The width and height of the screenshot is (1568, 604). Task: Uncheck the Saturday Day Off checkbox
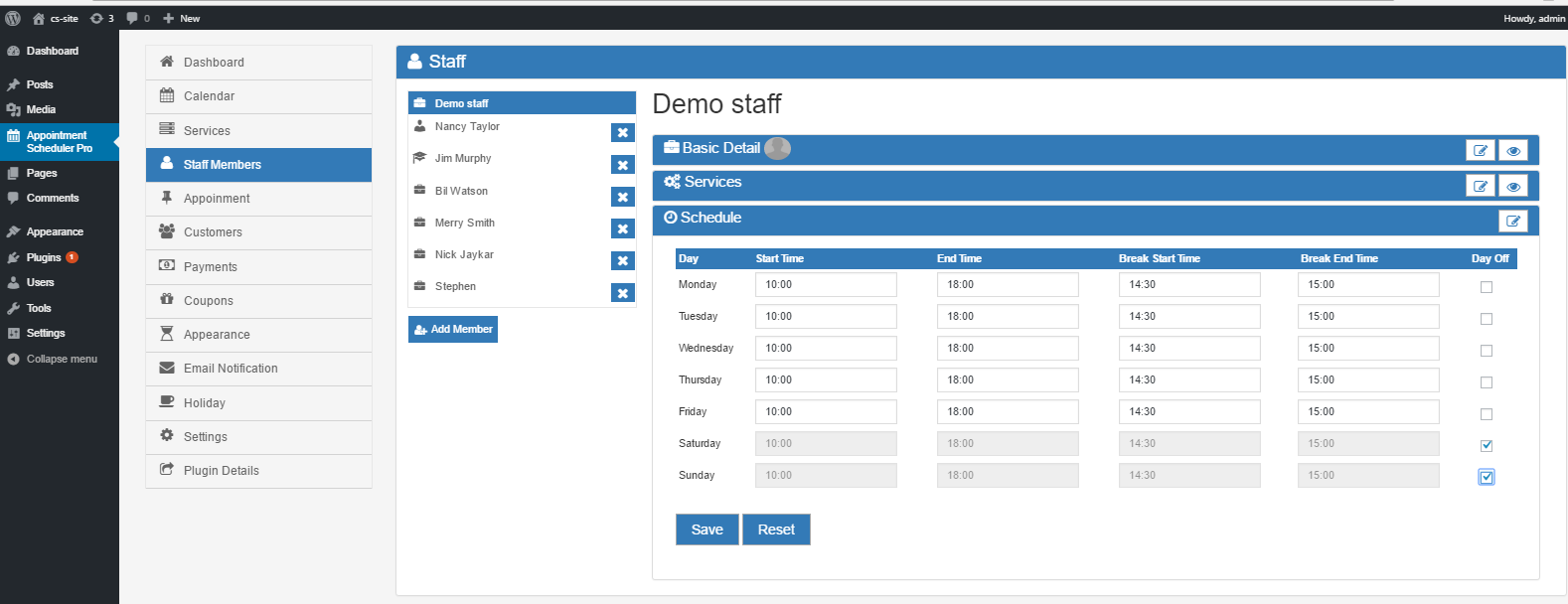(x=1486, y=446)
